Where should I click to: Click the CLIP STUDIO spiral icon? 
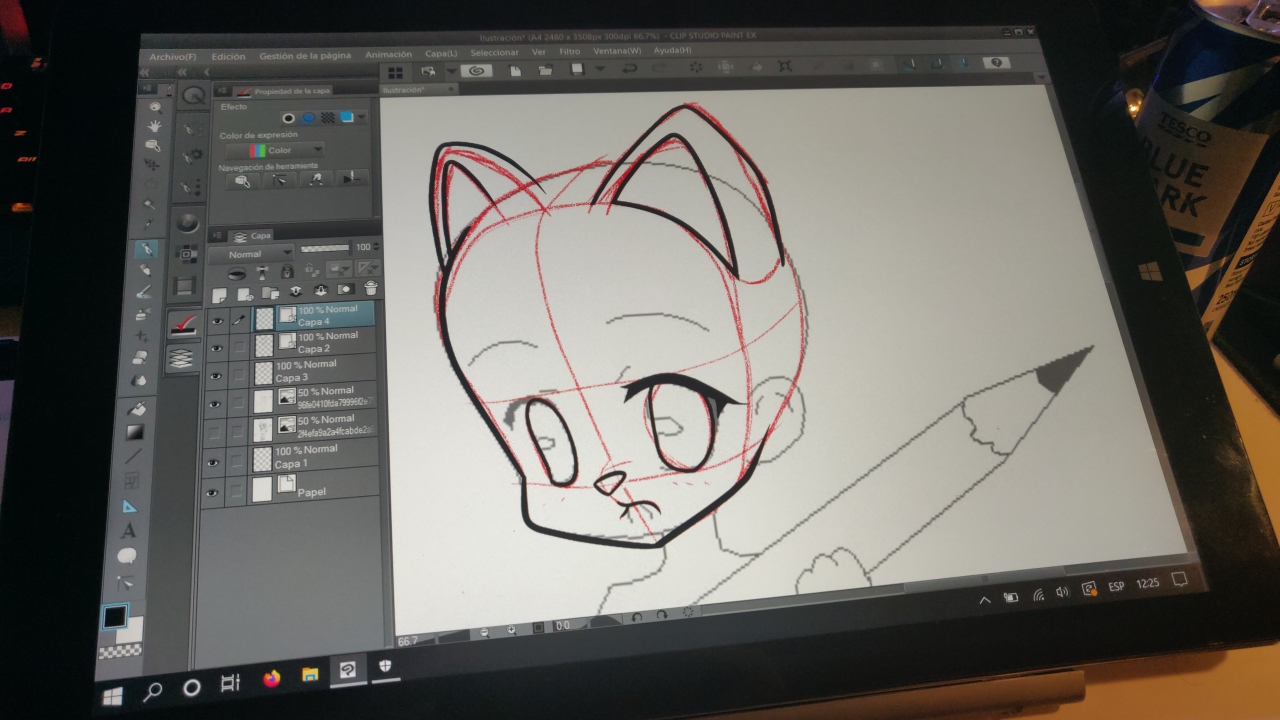(478, 71)
